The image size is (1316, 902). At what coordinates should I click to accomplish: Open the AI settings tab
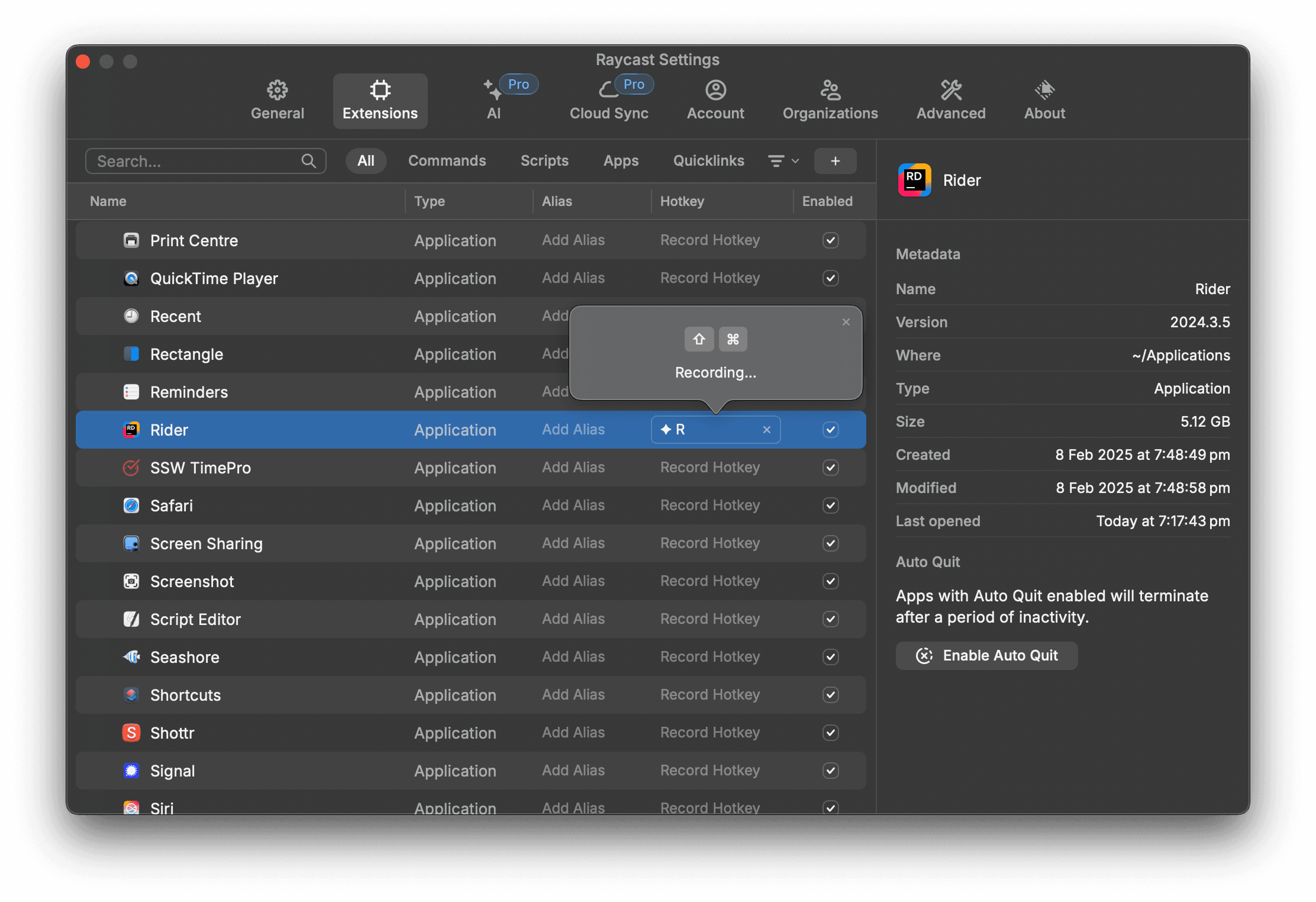coord(493,101)
